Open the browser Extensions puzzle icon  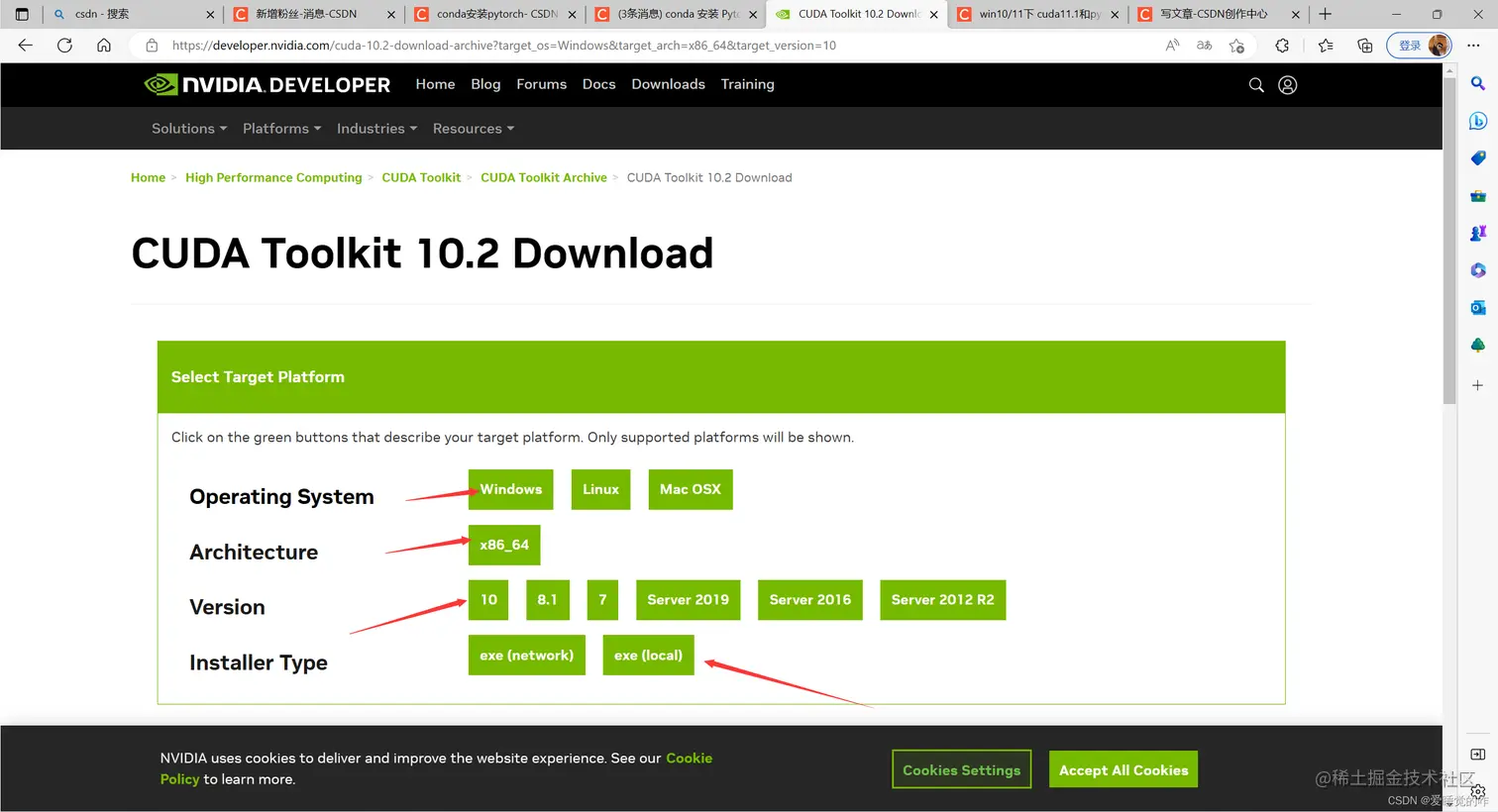[1282, 46]
